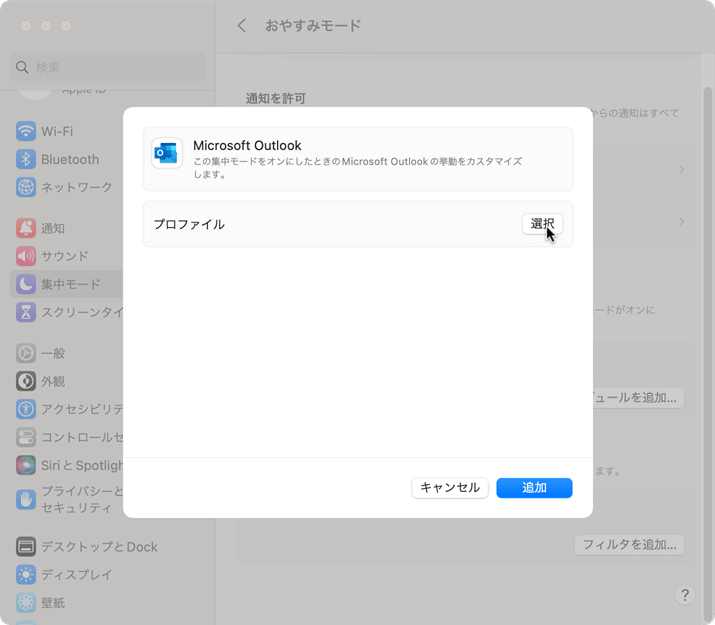
Task: Click the サウンド speaker icon
Action: pyautogui.click(x=26, y=256)
